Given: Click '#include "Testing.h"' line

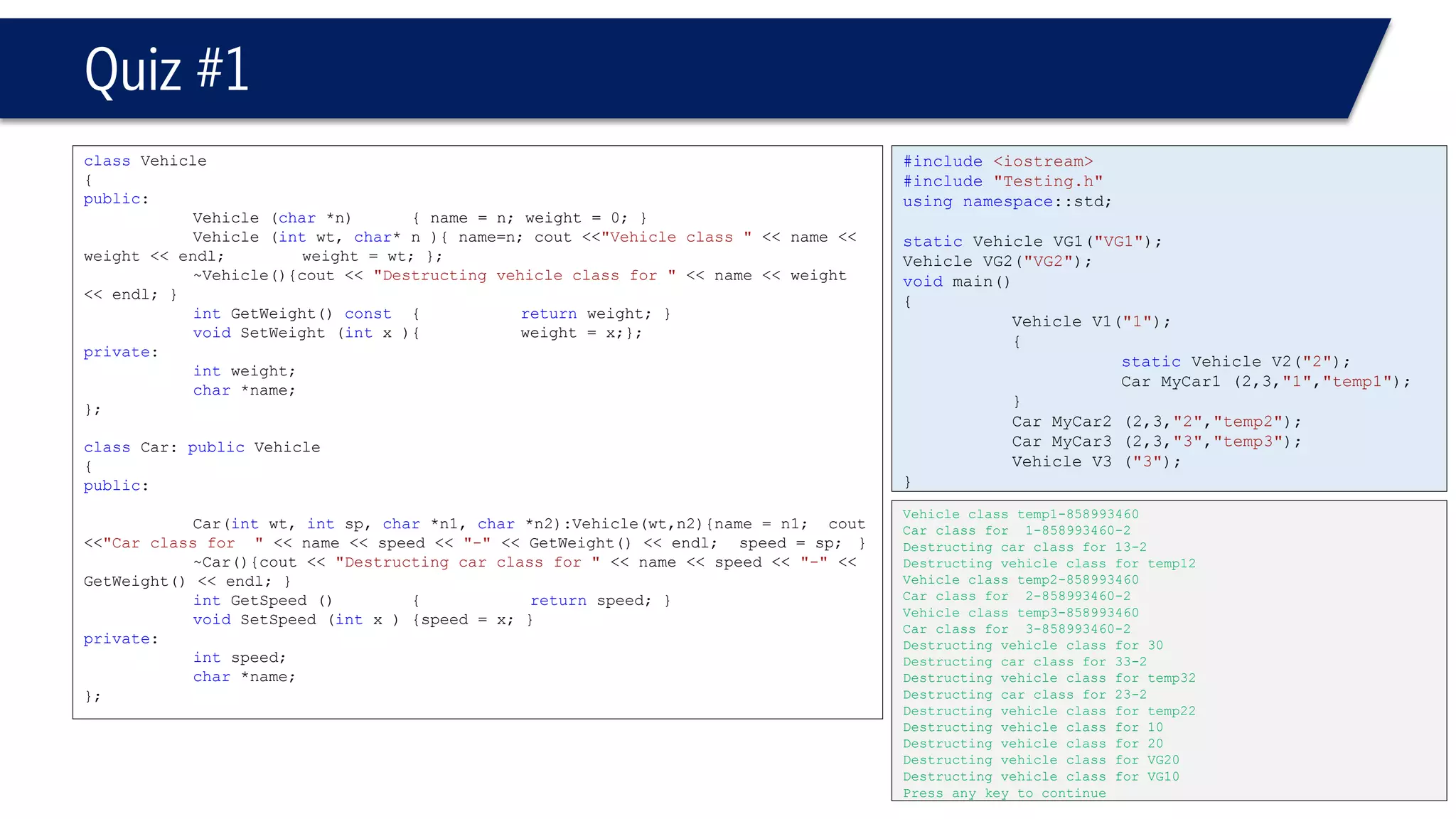Looking at the screenshot, I should click(1002, 182).
